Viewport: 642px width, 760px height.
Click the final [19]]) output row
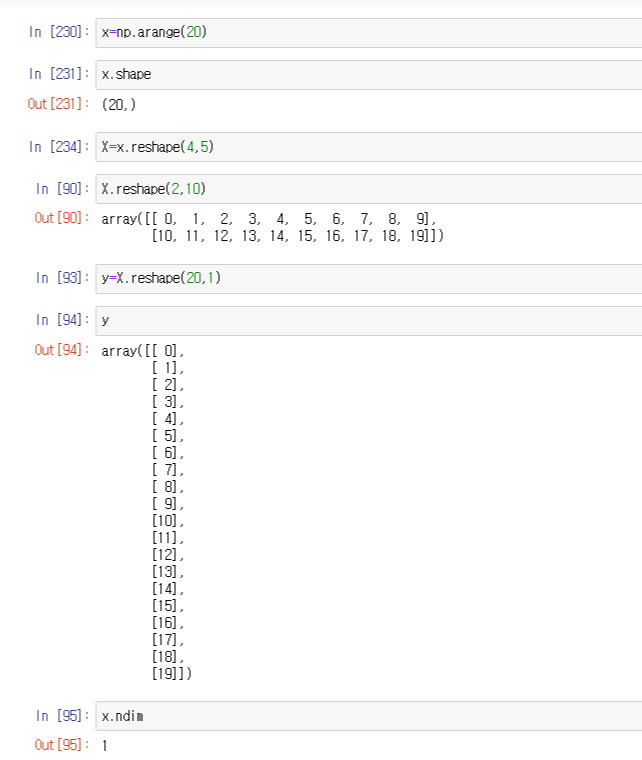point(172,674)
